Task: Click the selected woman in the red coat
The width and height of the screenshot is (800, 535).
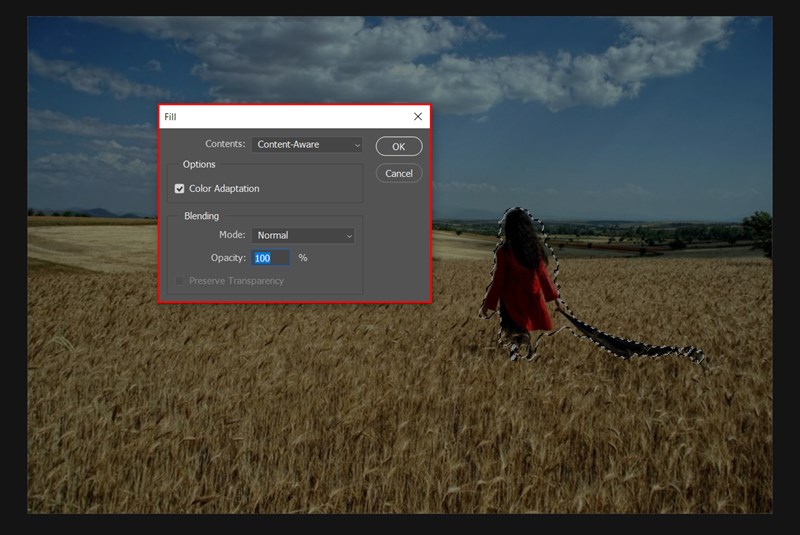Action: click(523, 286)
